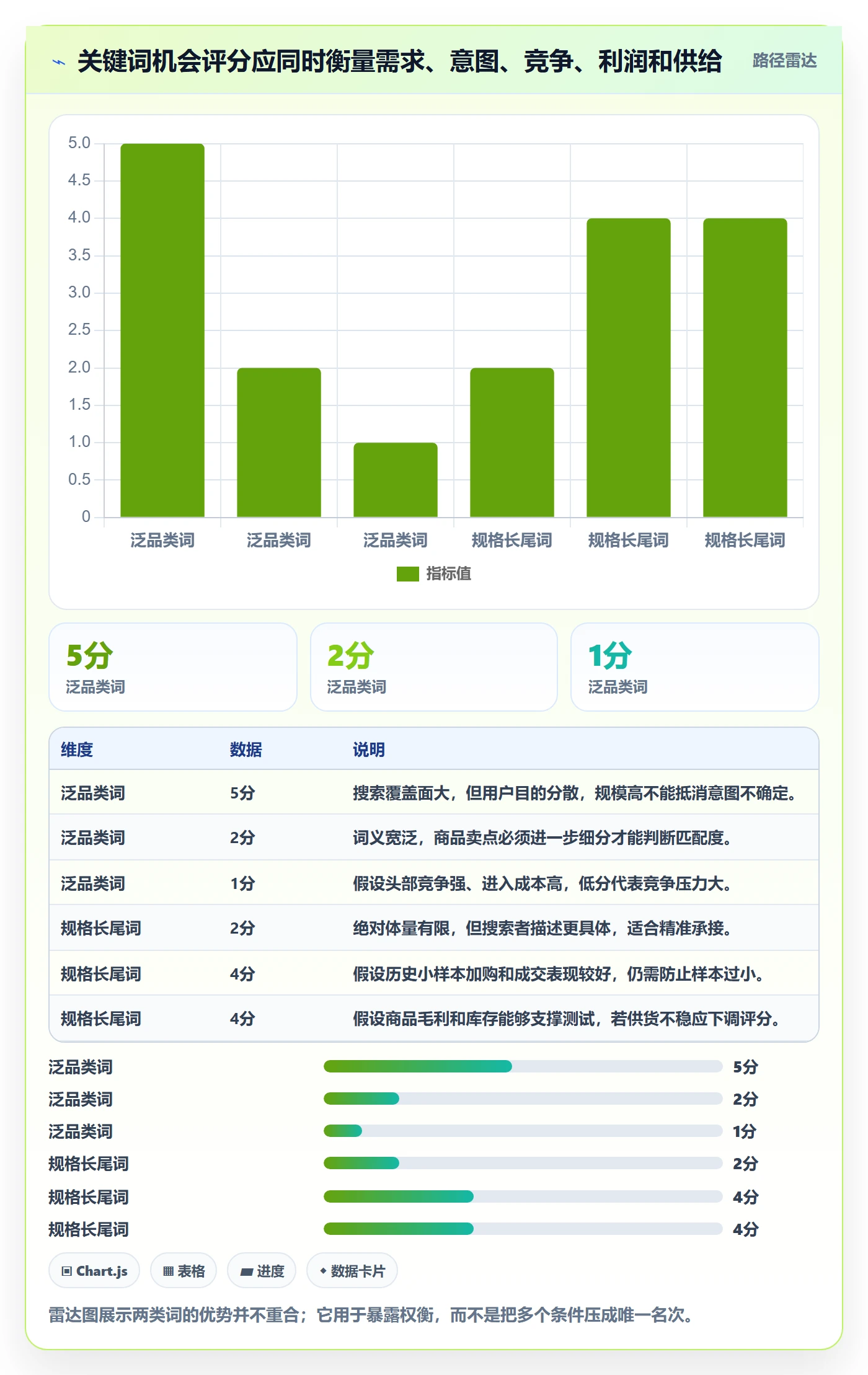Toggle the 指标值 legend color swatch
868x1375 pixels.
click(x=407, y=574)
